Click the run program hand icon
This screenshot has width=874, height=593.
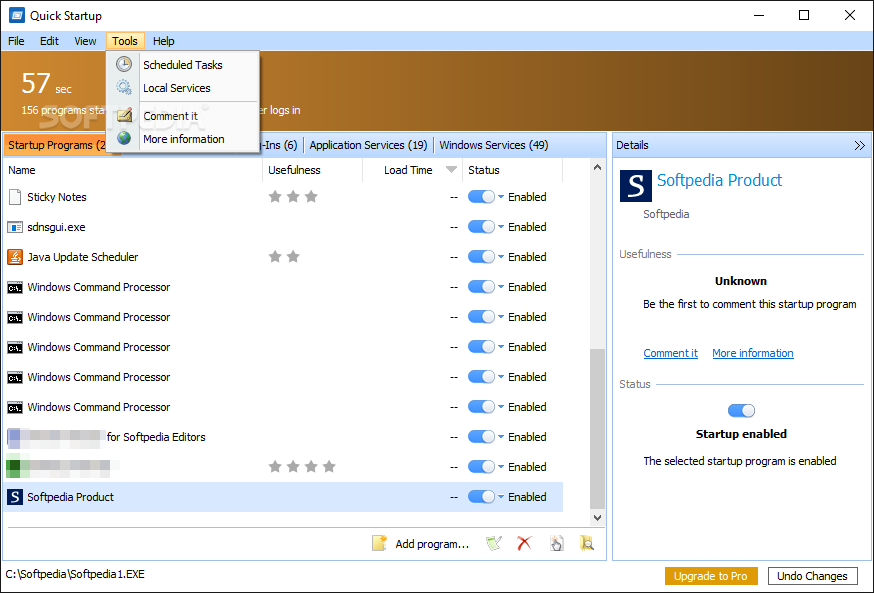point(556,543)
